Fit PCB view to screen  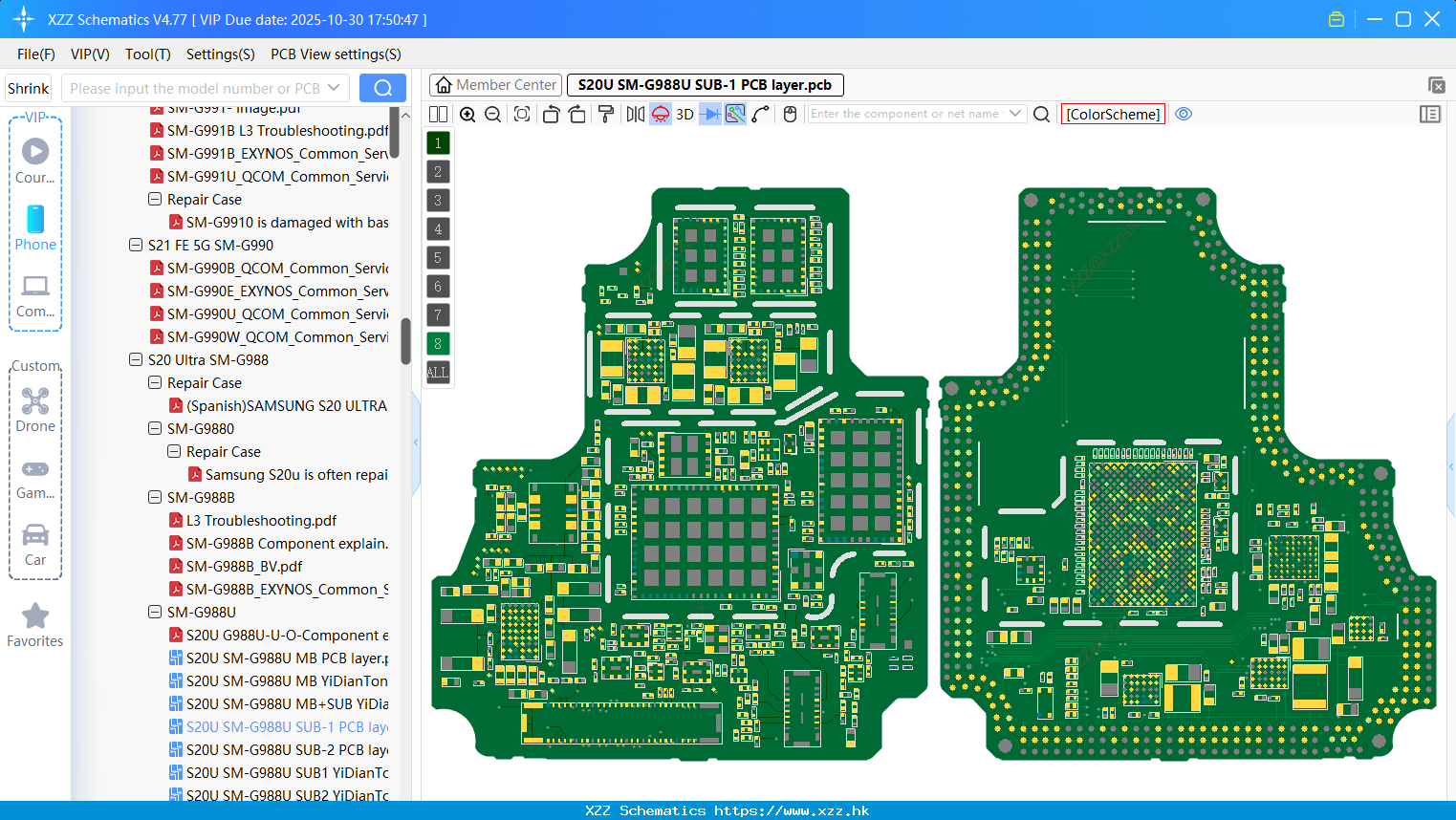click(522, 114)
